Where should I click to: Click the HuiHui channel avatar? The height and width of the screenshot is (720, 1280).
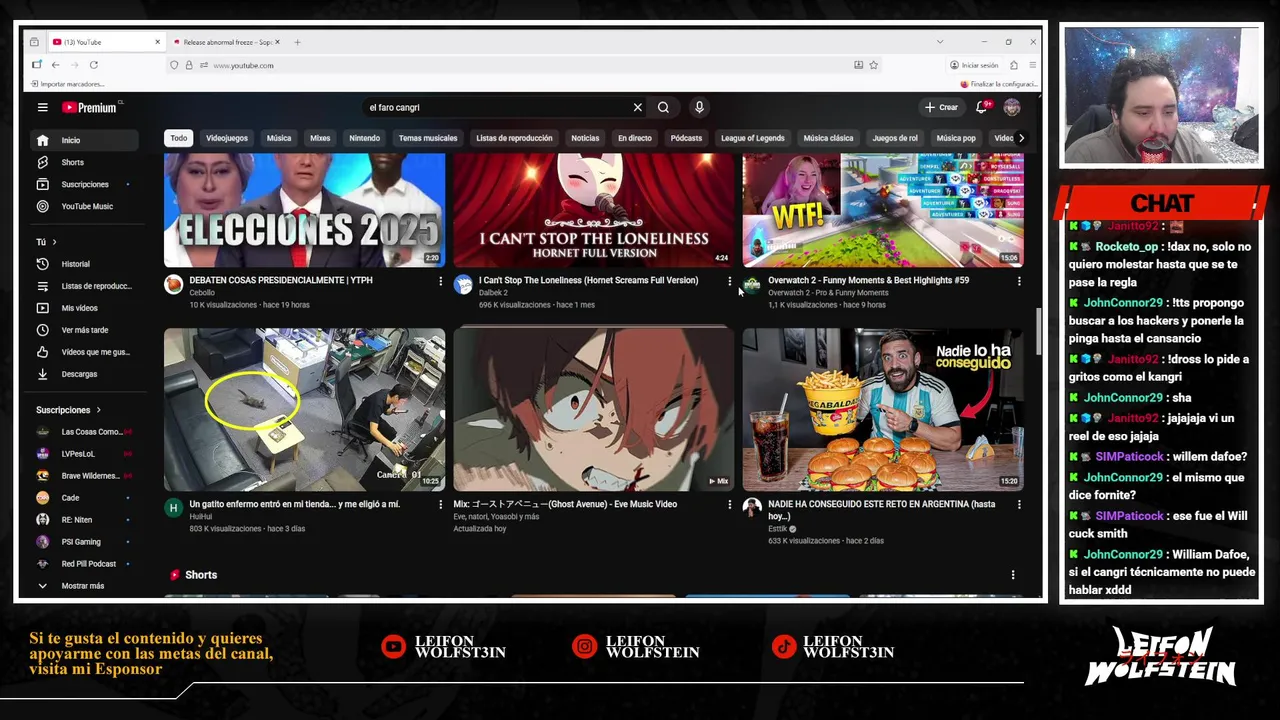coord(173,509)
